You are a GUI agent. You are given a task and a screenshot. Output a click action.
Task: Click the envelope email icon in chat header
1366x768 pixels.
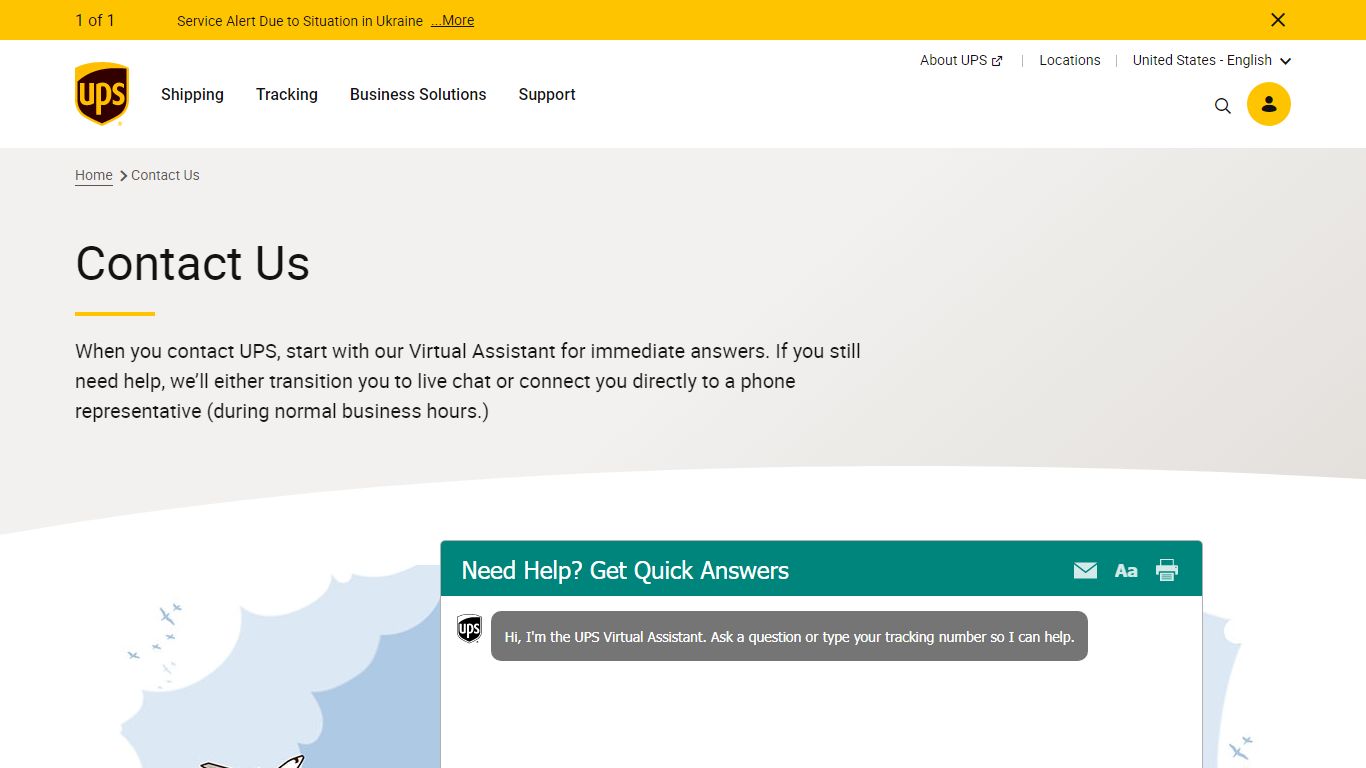1085,570
